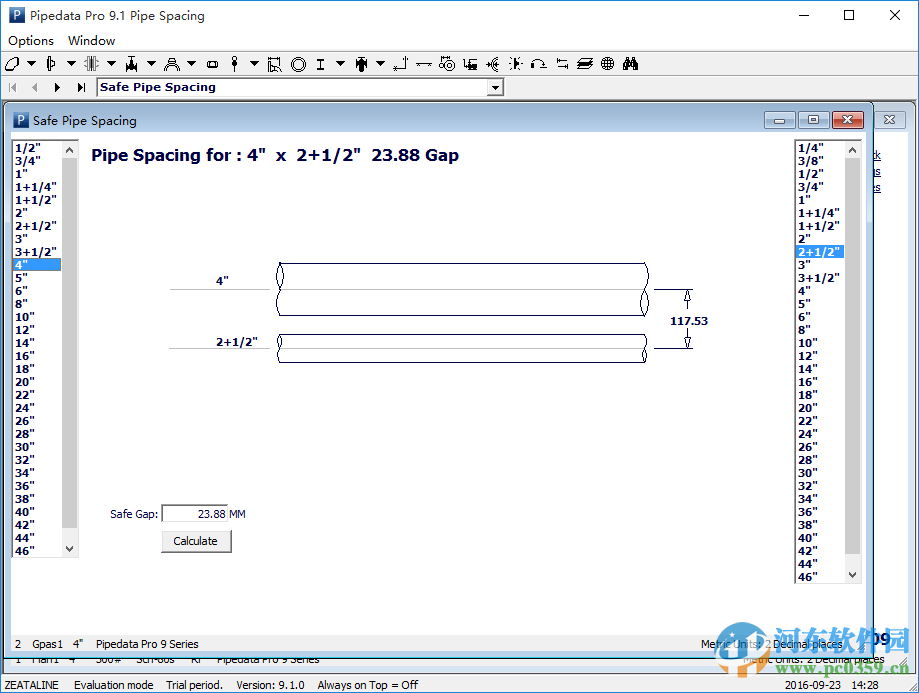Open the Safe Pipe Spacing topic dropdown
Image resolution: width=919 pixels, height=693 pixels.
click(x=495, y=87)
